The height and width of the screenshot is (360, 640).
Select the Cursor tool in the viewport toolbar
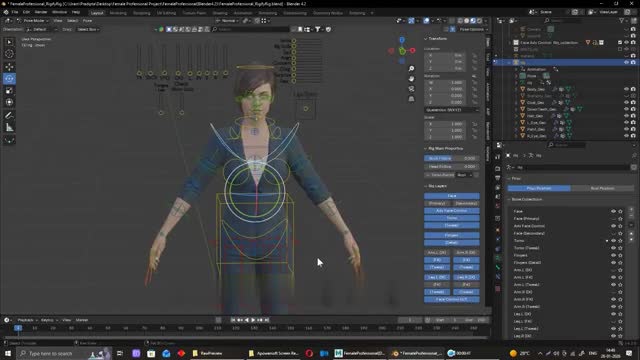(x=9, y=54)
